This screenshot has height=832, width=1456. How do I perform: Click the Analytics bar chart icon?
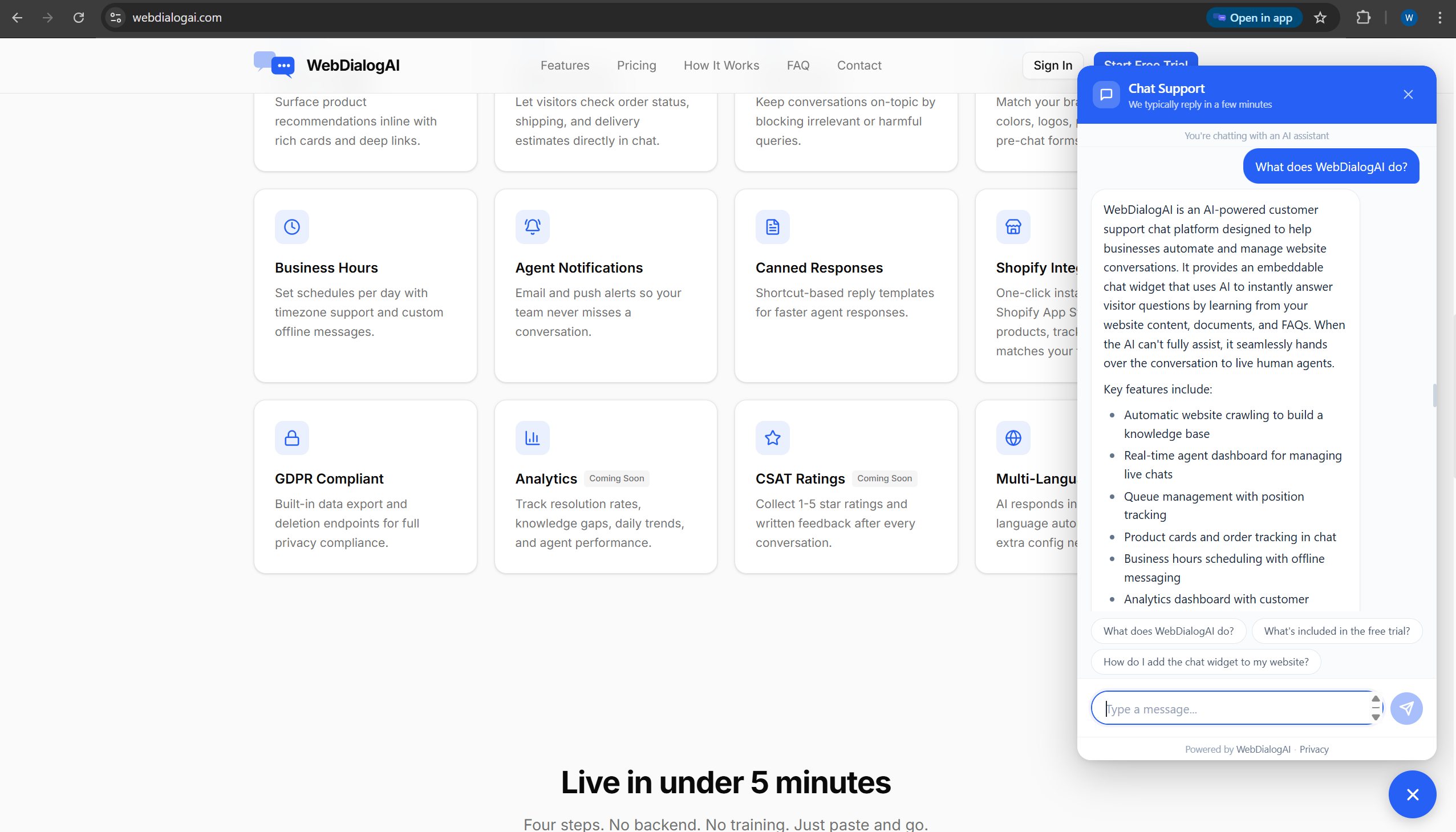(532, 438)
